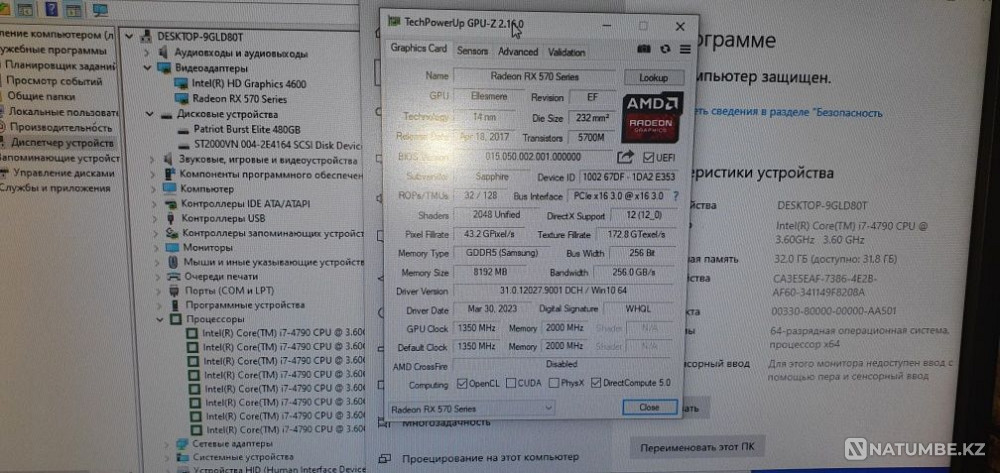Screen dimensions: 1000x473
Task: Toggle the CUDA checkbox
Action: pyautogui.click(x=511, y=383)
